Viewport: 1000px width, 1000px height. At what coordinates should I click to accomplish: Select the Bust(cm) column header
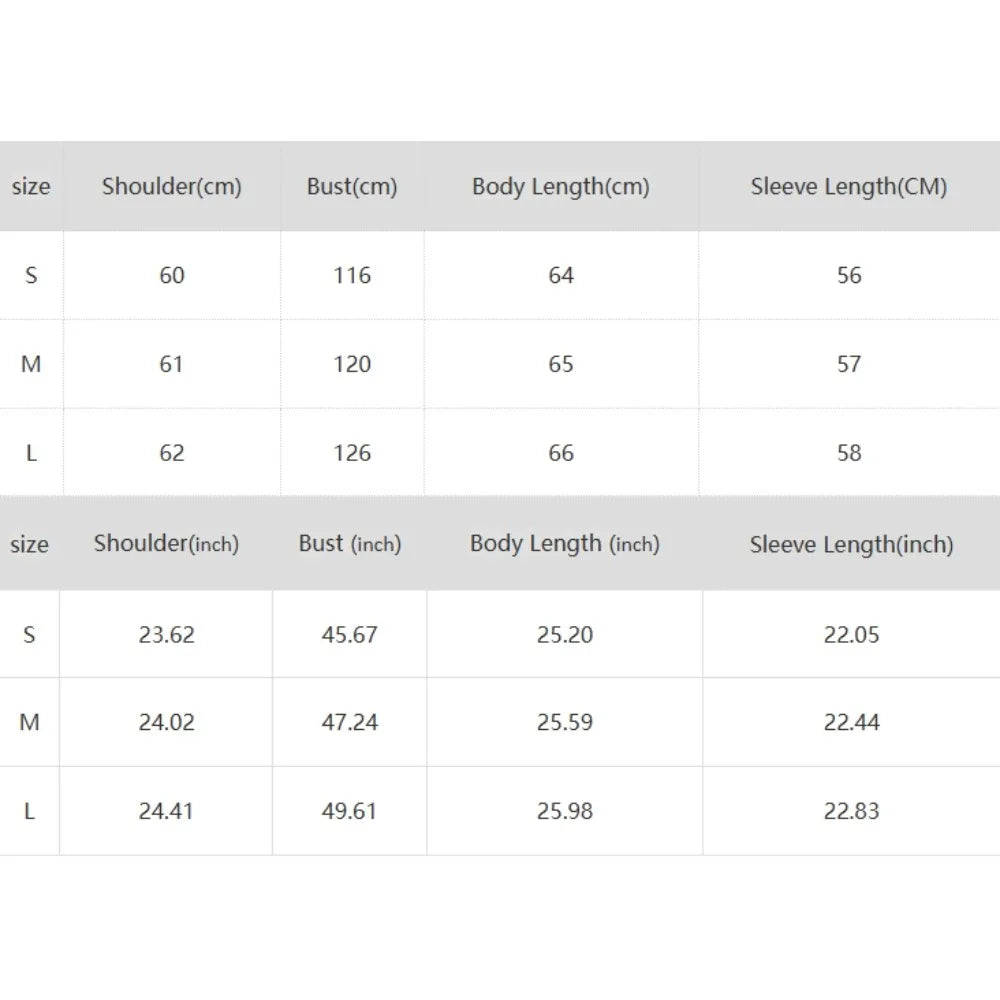352,187
